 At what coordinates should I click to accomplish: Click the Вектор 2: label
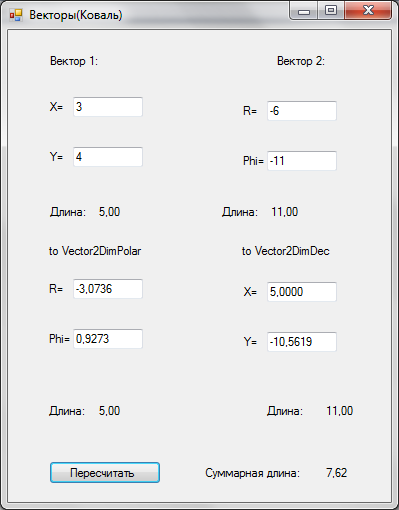tap(301, 61)
